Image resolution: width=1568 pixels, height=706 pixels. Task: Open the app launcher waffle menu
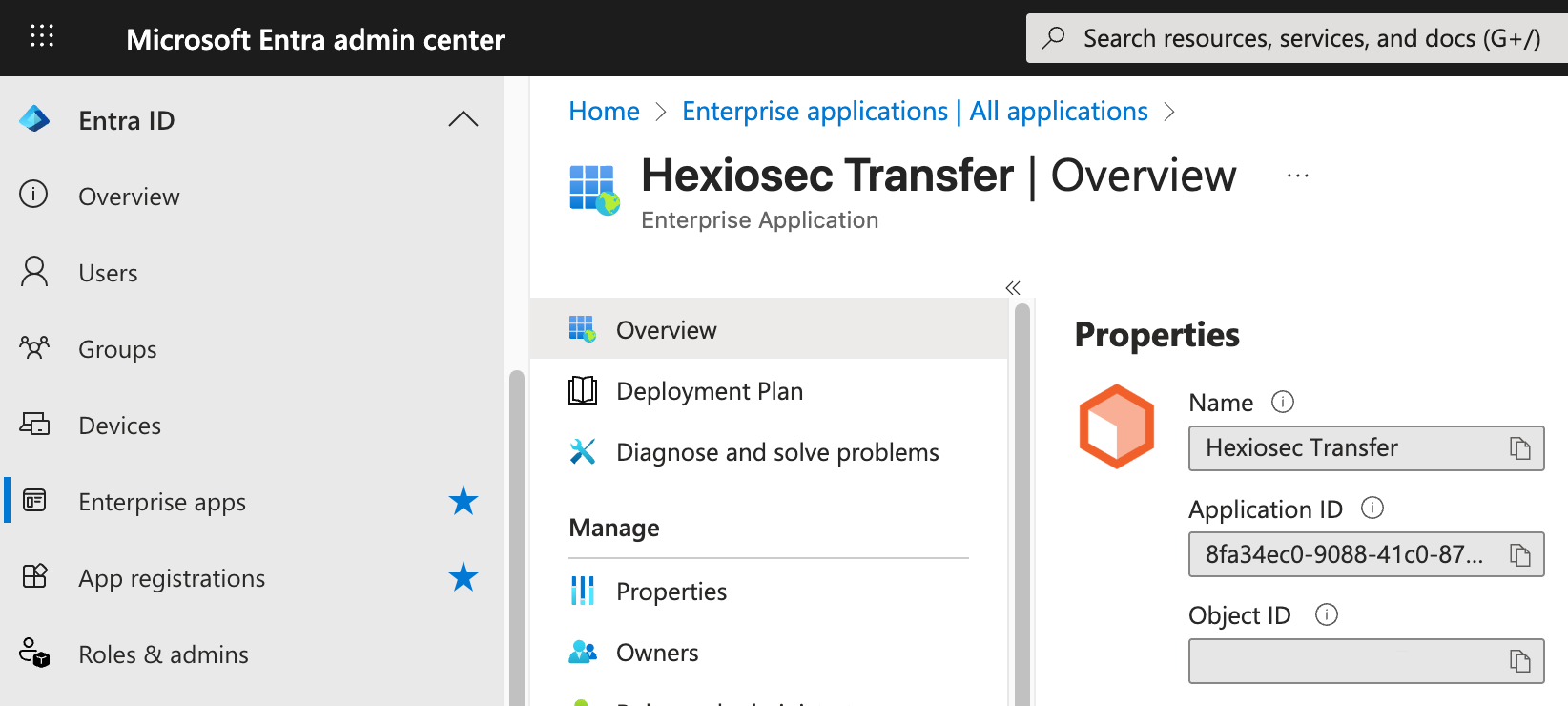[x=40, y=35]
